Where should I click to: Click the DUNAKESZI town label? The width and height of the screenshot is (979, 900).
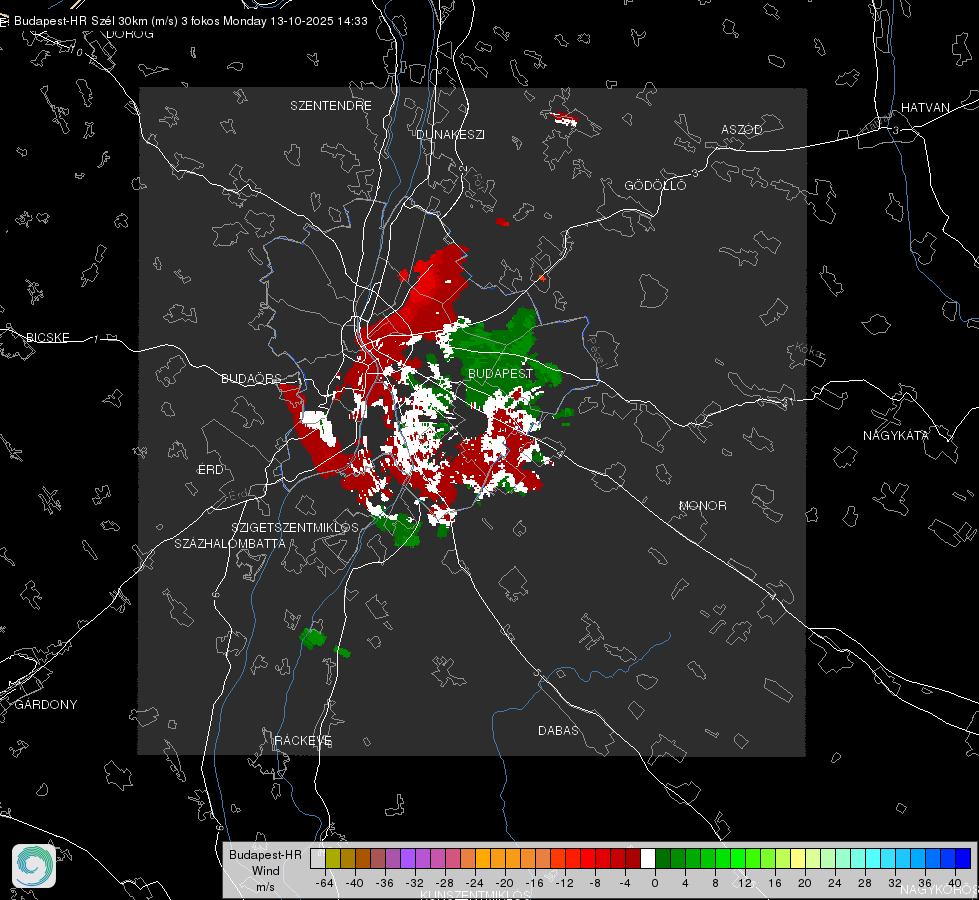click(x=450, y=135)
